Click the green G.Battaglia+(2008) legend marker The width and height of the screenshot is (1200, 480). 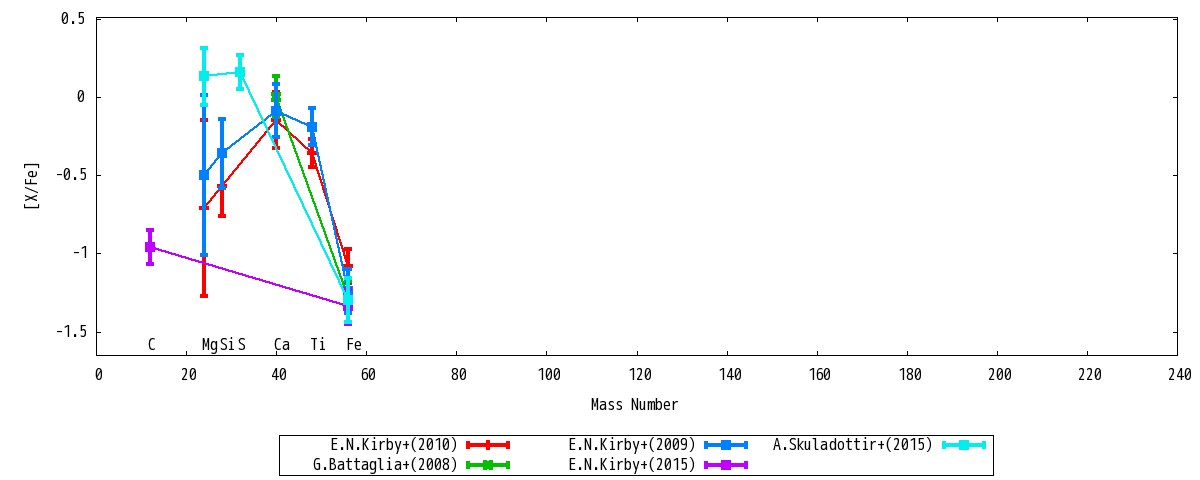pyautogui.click(x=488, y=465)
